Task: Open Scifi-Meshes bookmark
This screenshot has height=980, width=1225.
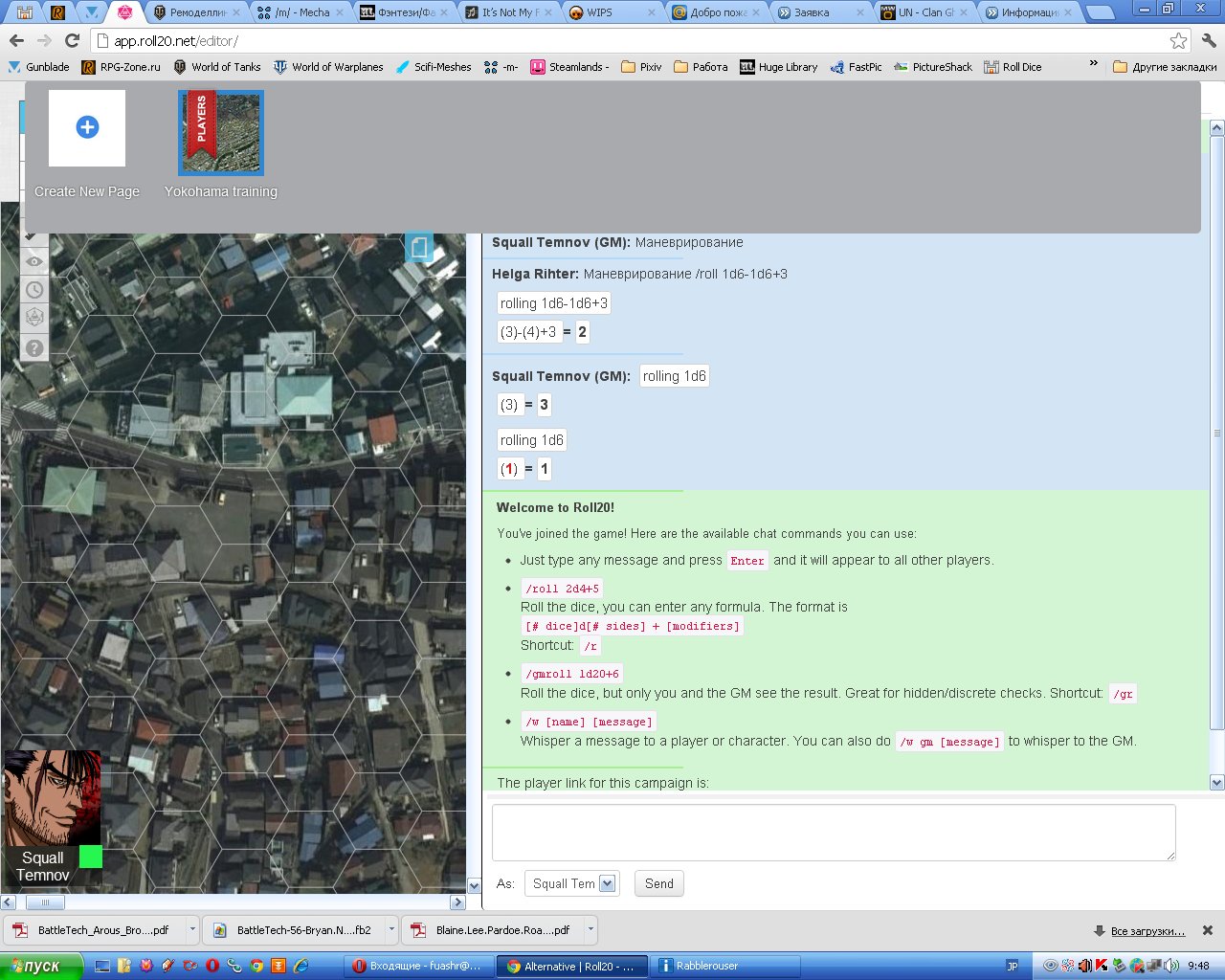Action: tap(434, 67)
